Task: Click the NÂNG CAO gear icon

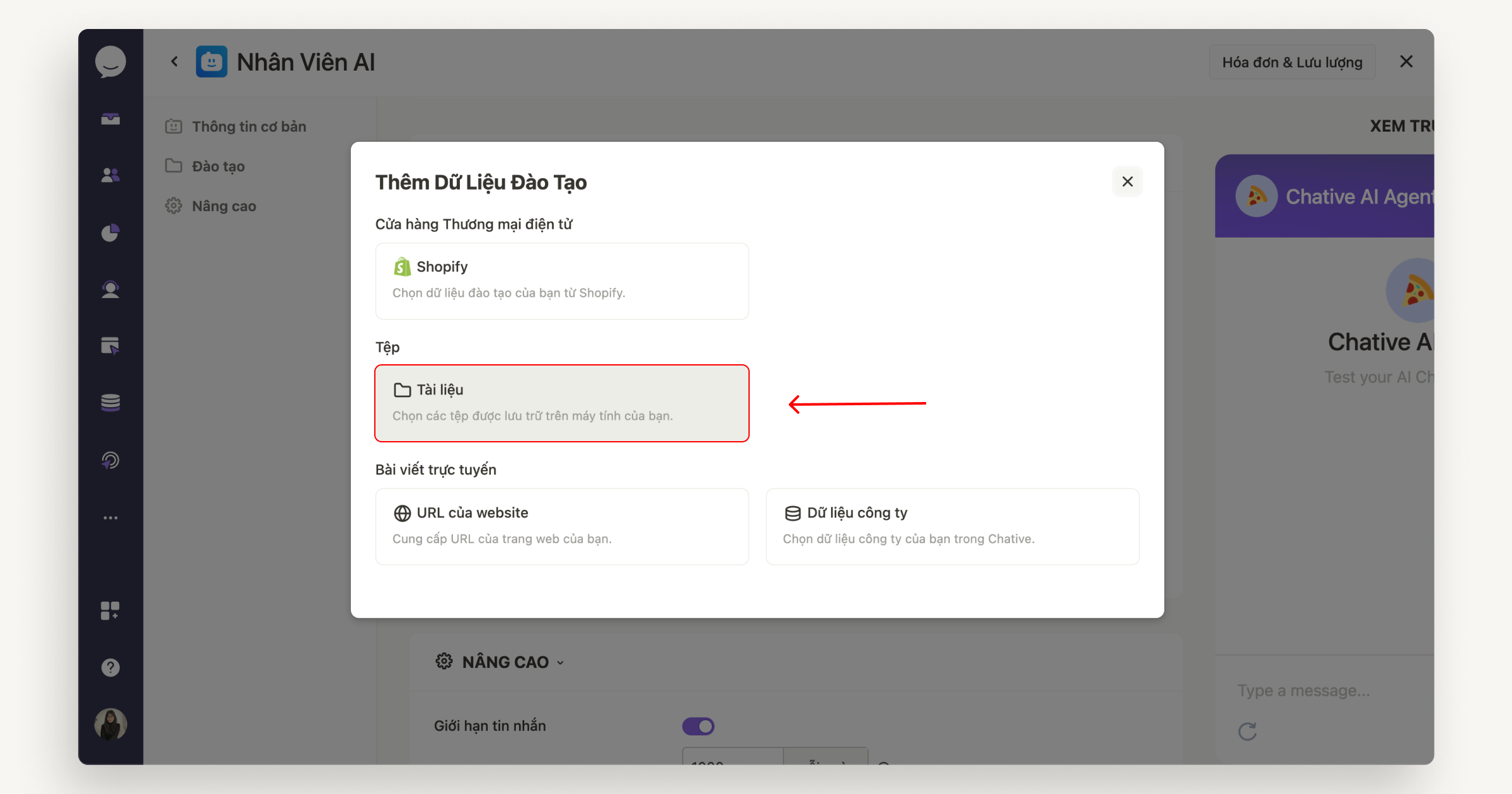Action: click(444, 662)
